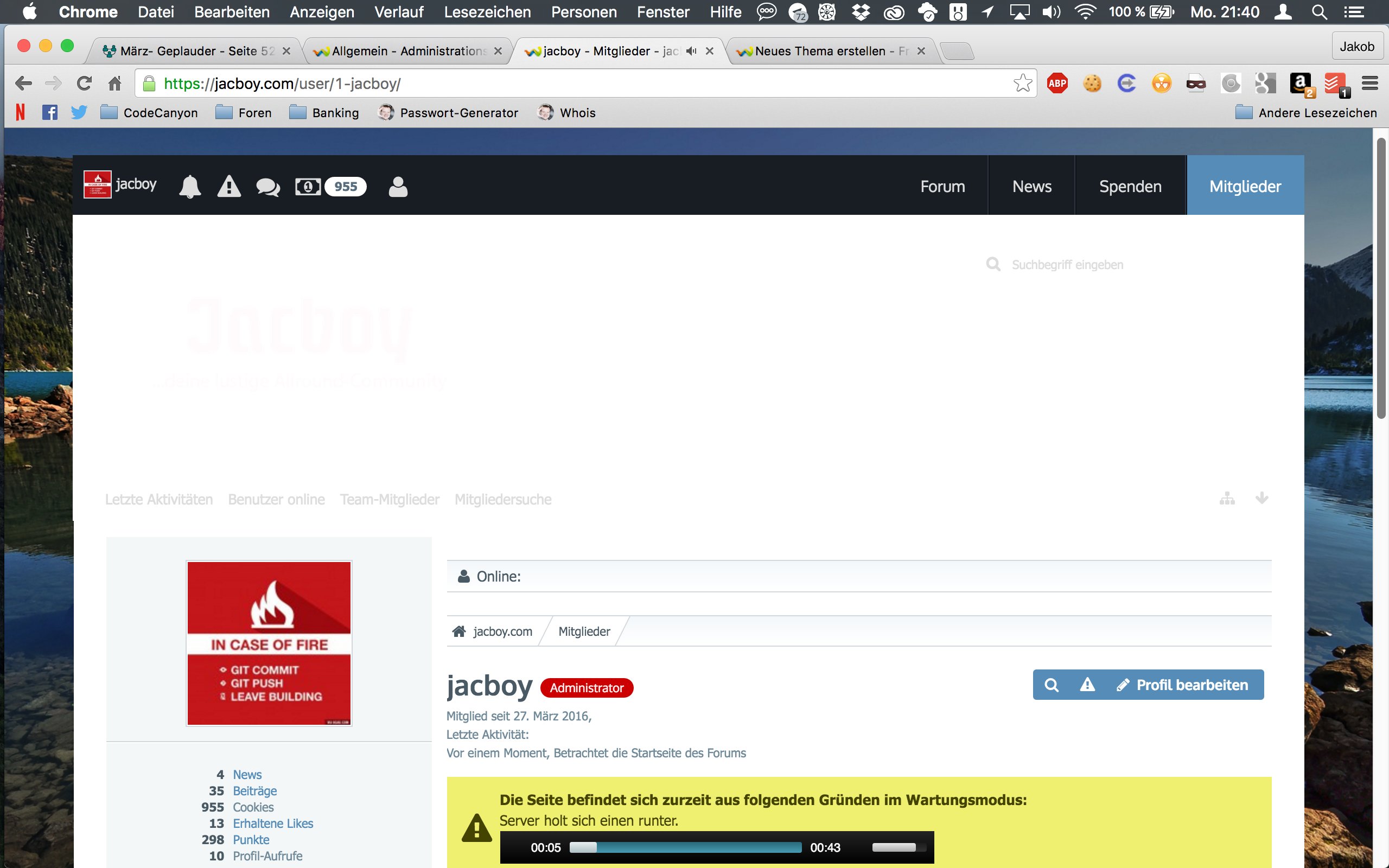This screenshot has height=868, width=1389.
Task: Open the Foren bookmarks folder
Action: (x=244, y=112)
